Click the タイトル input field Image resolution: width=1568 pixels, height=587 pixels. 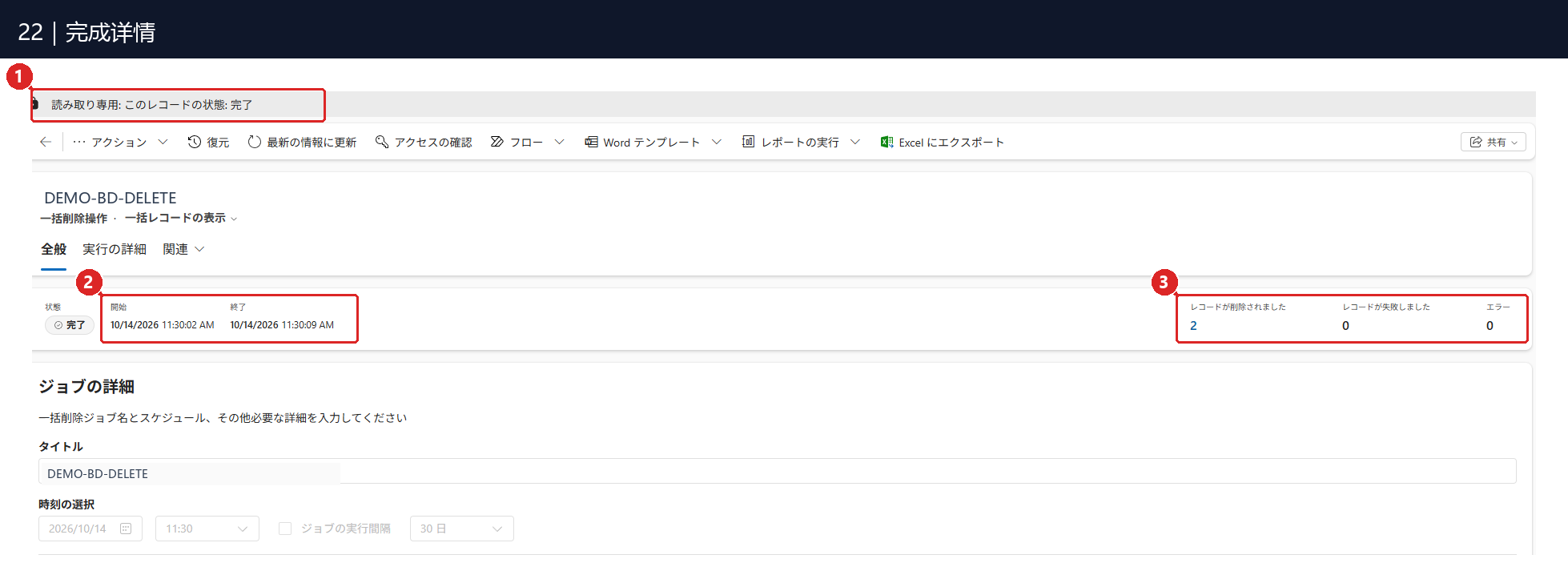coord(777,473)
